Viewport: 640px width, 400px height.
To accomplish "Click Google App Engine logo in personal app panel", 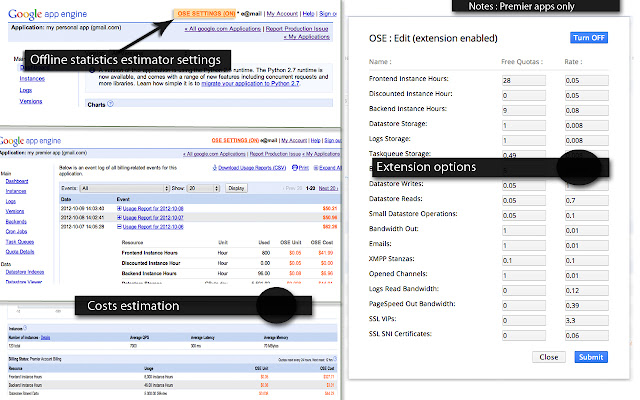I will tap(48, 14).
